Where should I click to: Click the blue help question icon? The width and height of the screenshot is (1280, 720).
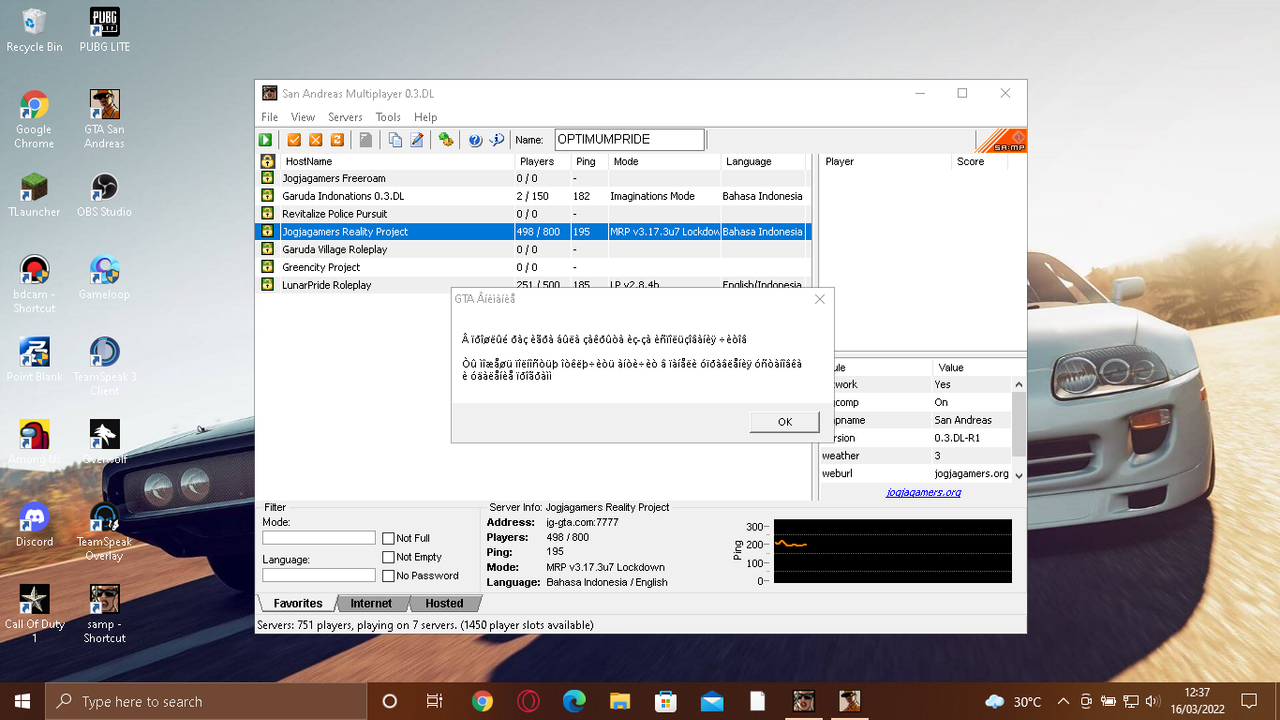[x=475, y=140]
